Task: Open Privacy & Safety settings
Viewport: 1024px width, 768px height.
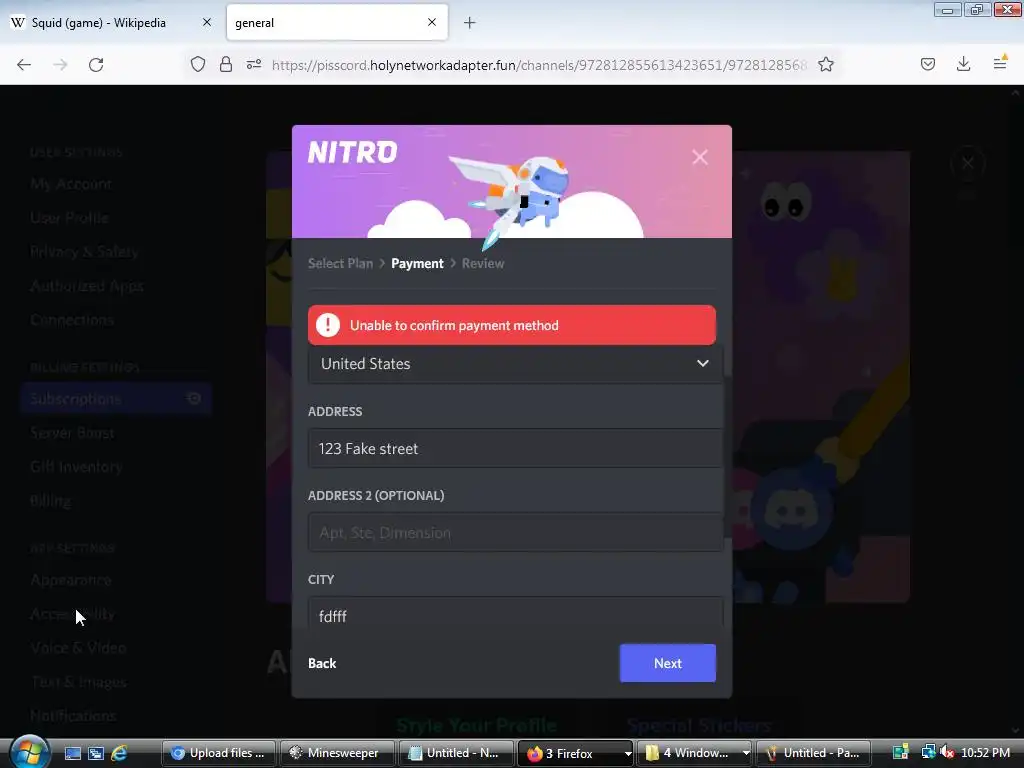Action: pyautogui.click(x=84, y=251)
